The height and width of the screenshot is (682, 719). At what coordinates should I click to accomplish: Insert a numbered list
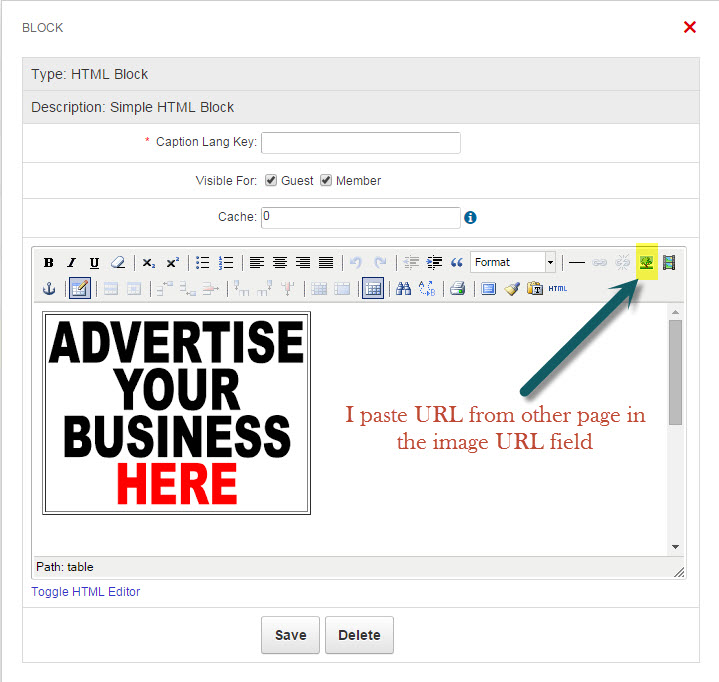click(x=226, y=263)
